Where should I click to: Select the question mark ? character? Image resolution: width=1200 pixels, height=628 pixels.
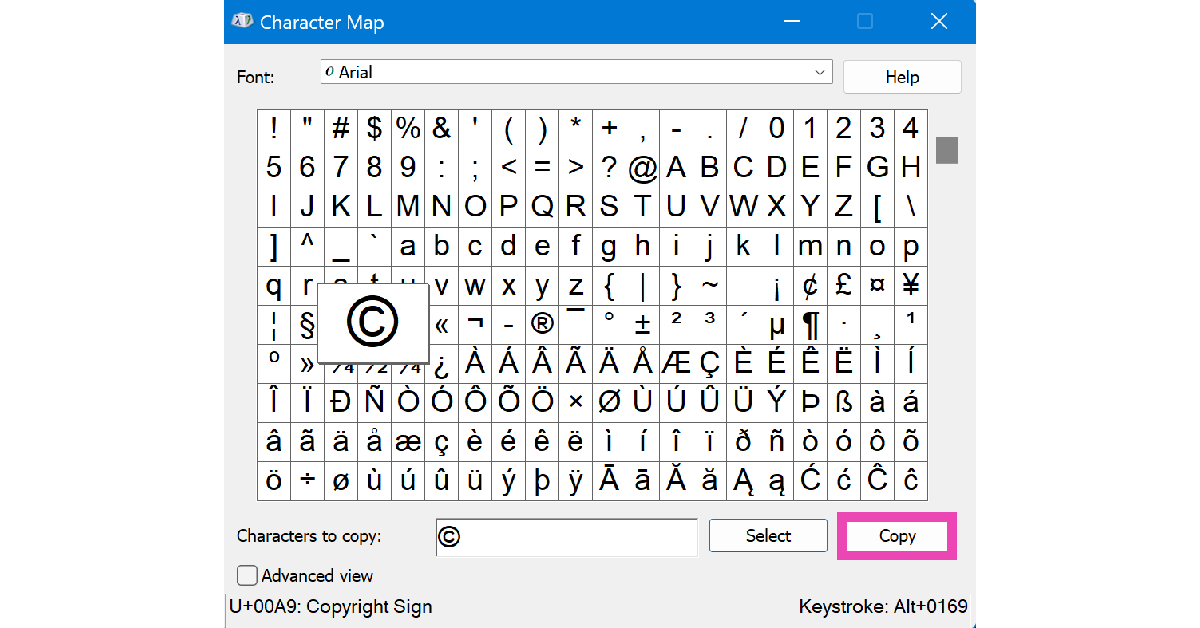(609, 168)
